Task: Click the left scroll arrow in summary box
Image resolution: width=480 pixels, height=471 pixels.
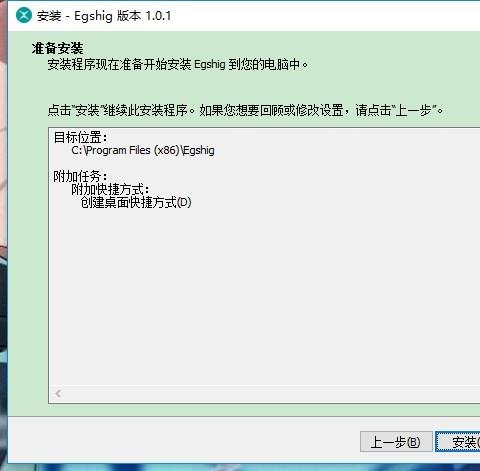Action: pos(58,393)
